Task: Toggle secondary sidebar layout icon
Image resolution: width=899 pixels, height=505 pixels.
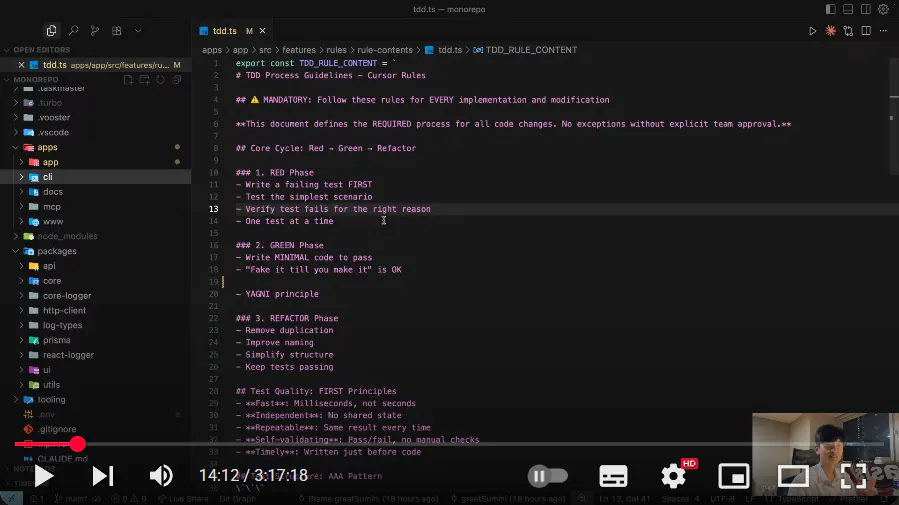Action: 866,9
